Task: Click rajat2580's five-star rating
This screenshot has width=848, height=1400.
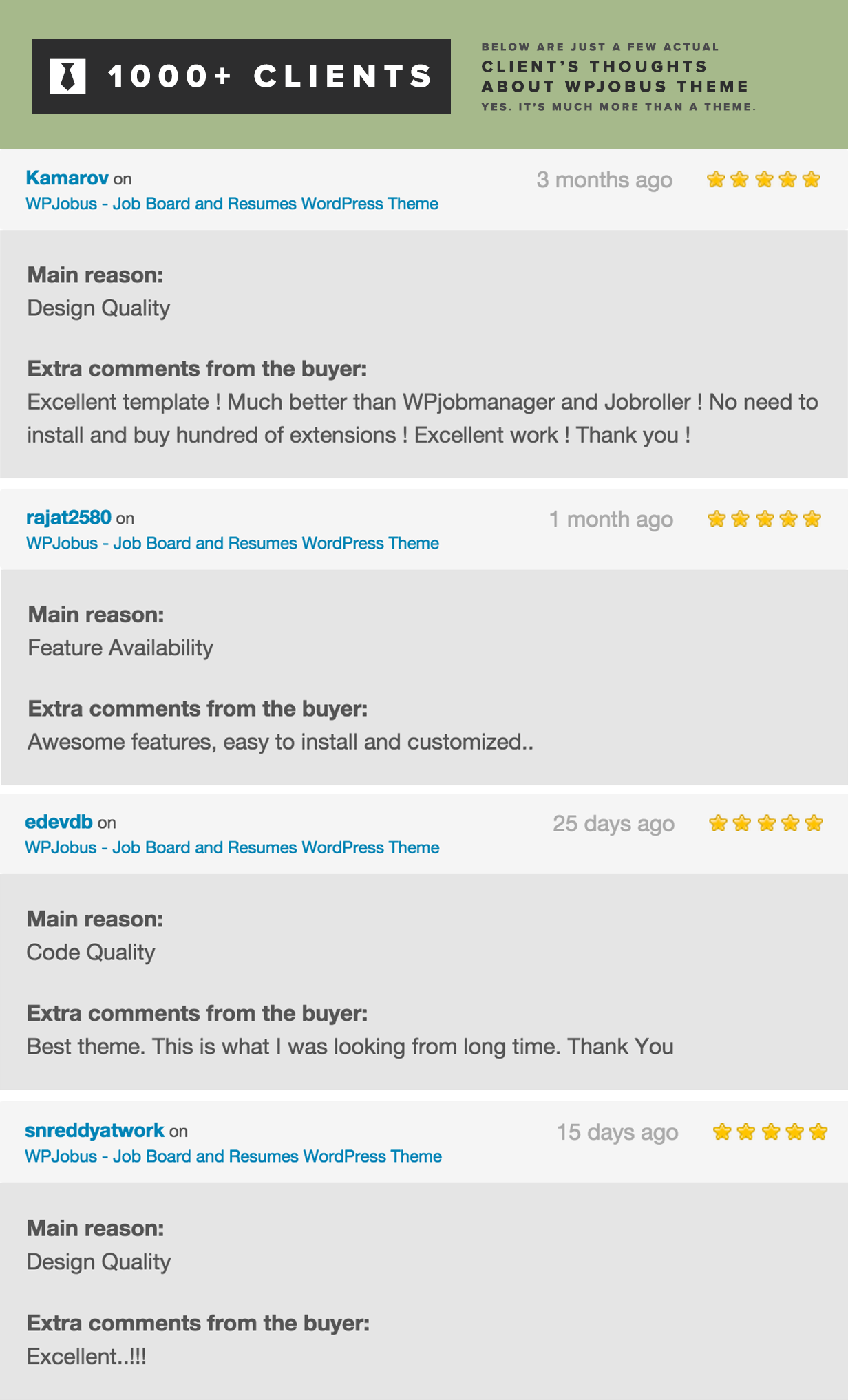Action: [x=764, y=519]
